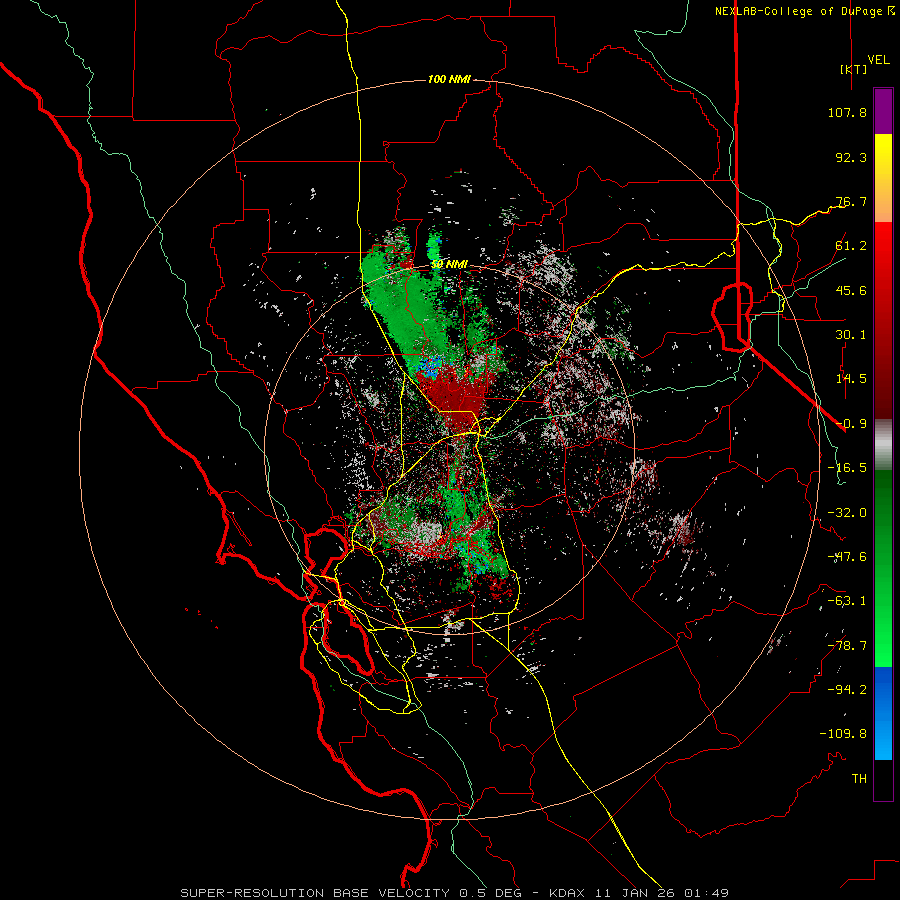Pick the black TH segment of the color bar
900x900 pixels.
pos(883,780)
